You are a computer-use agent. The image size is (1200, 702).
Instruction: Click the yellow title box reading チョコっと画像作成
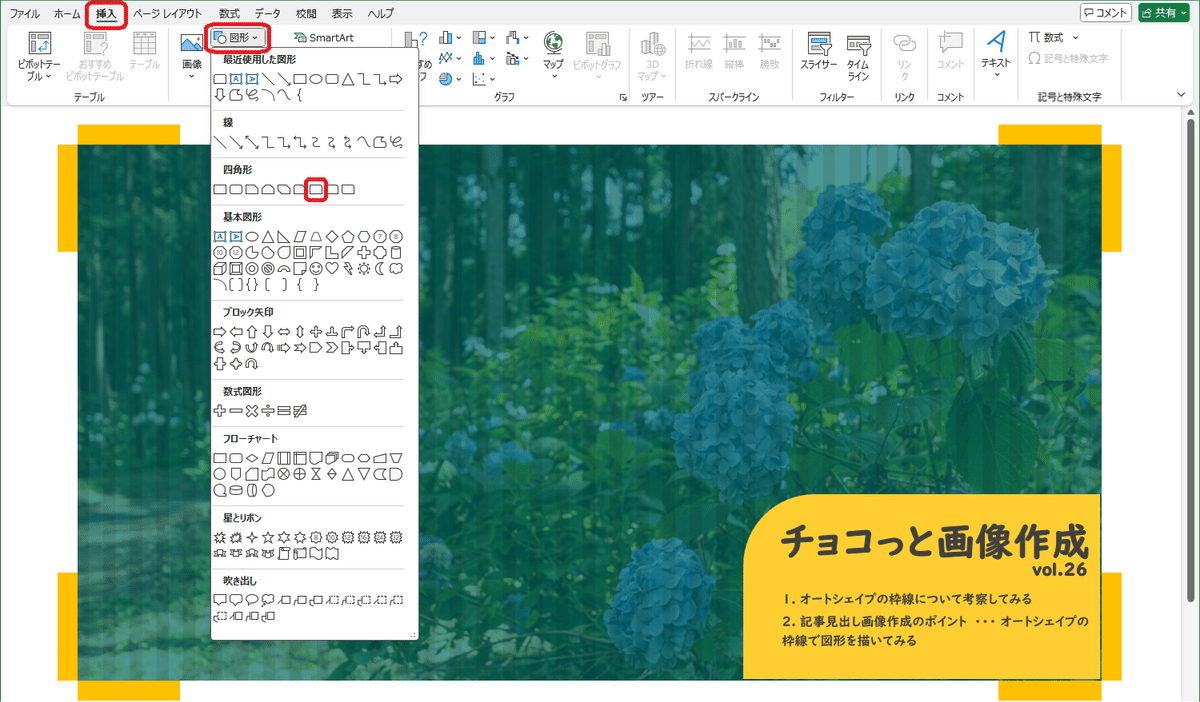tap(921, 586)
